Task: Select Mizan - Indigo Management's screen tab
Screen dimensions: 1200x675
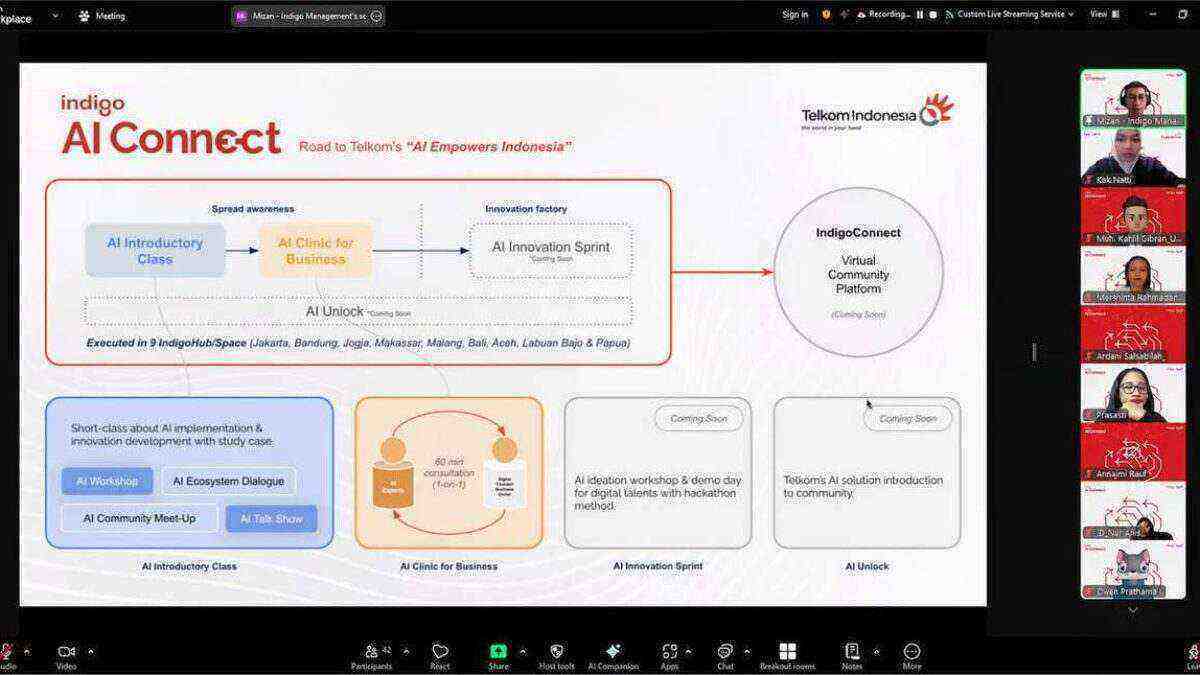Action: (x=308, y=16)
